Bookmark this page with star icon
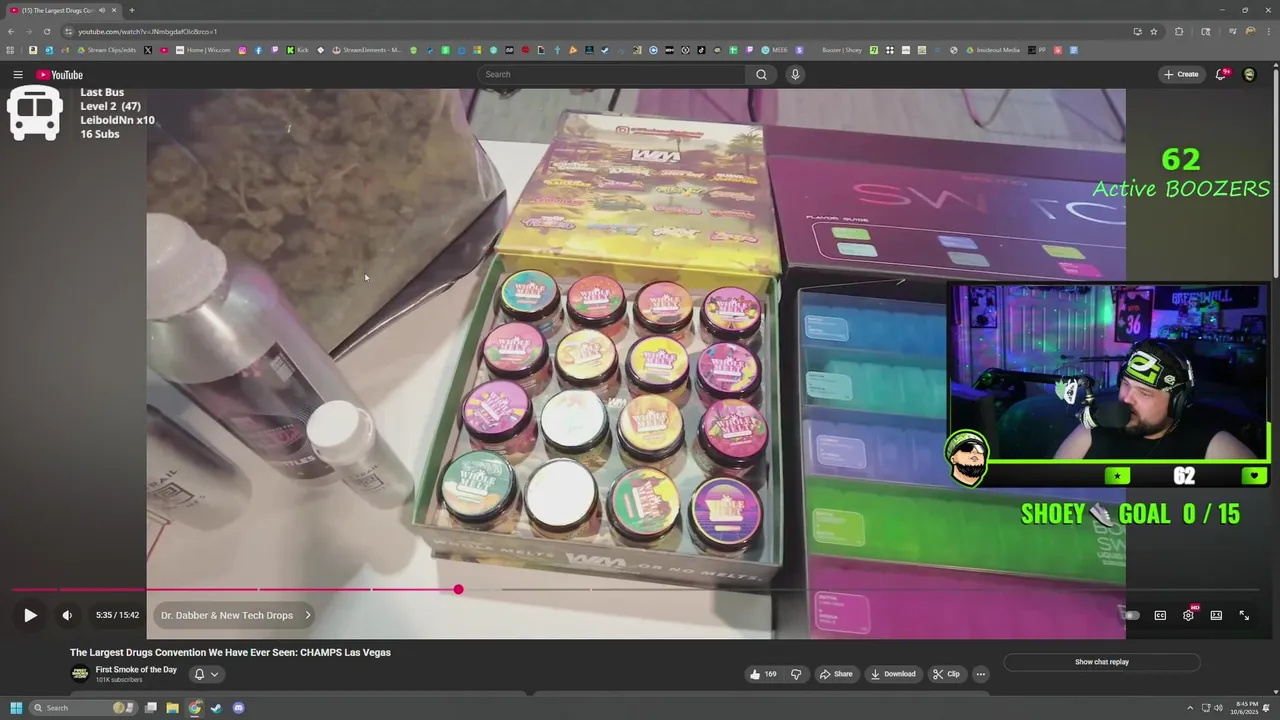The width and height of the screenshot is (1280, 720). (1154, 31)
